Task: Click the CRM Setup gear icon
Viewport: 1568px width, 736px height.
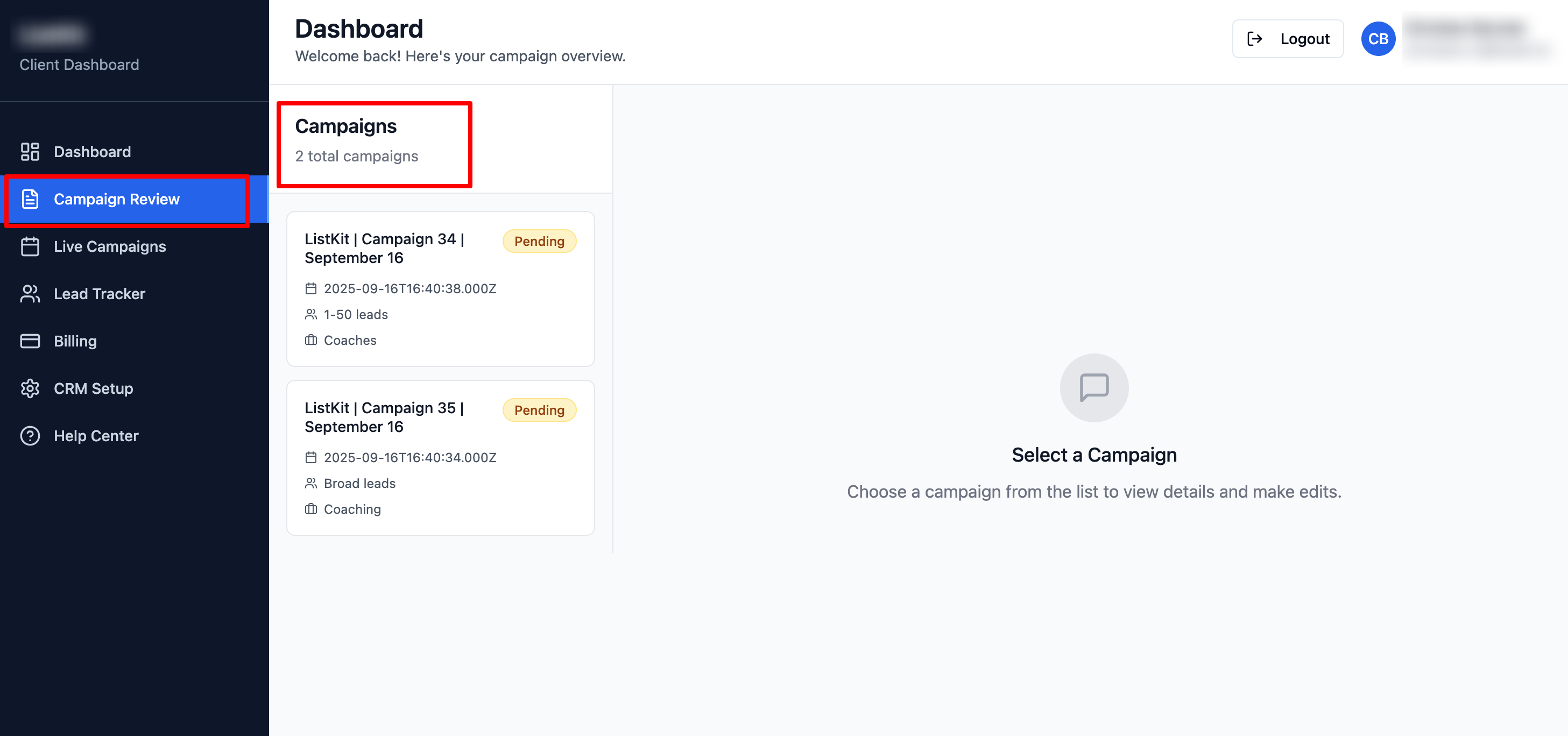Action: point(30,388)
